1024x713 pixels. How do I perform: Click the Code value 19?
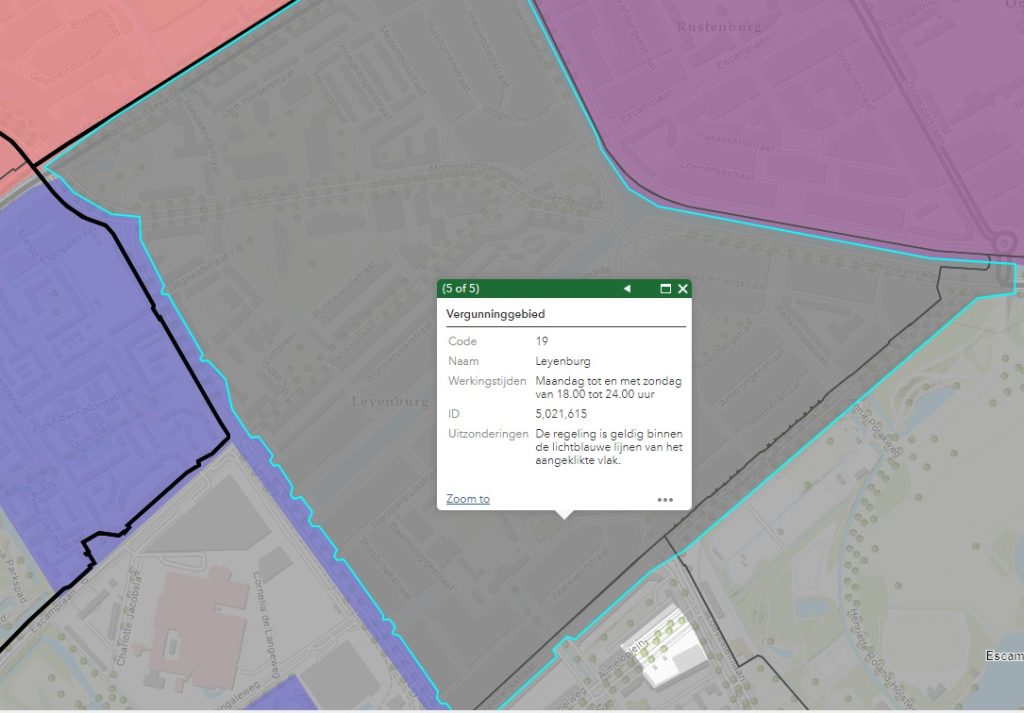pyautogui.click(x=542, y=342)
